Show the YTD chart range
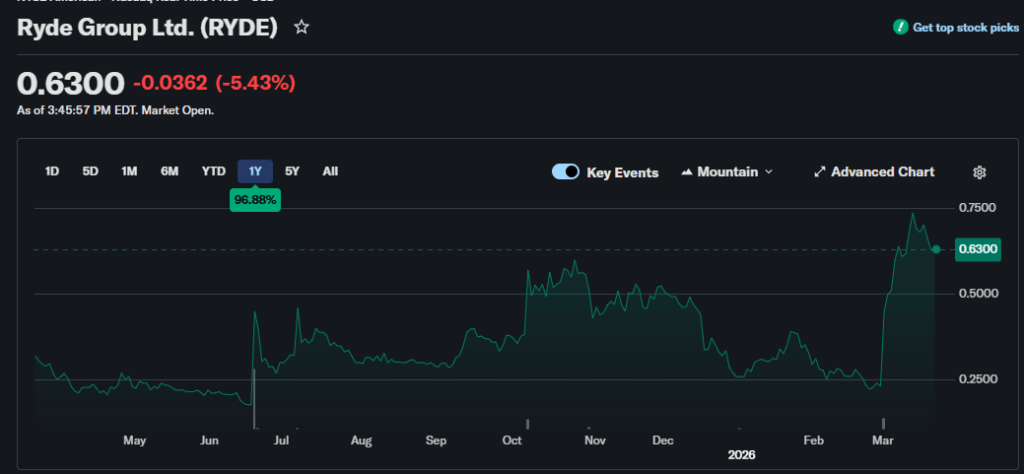 tap(213, 171)
